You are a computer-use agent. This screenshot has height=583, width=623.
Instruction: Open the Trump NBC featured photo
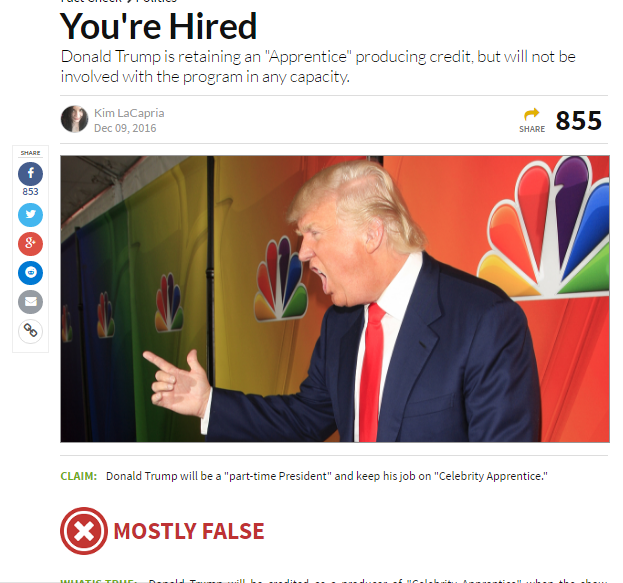(335, 299)
